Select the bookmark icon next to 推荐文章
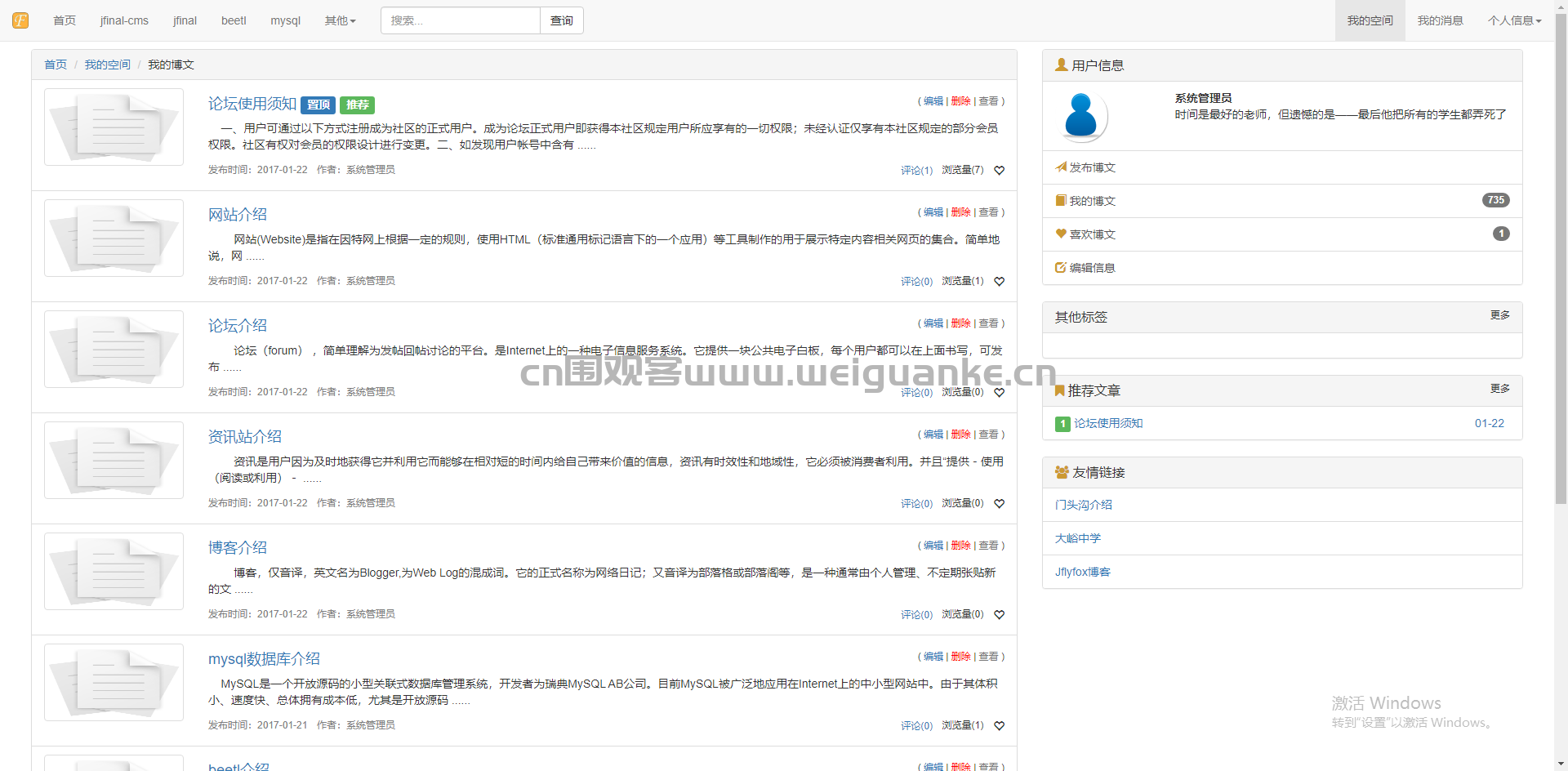 pyautogui.click(x=1058, y=390)
